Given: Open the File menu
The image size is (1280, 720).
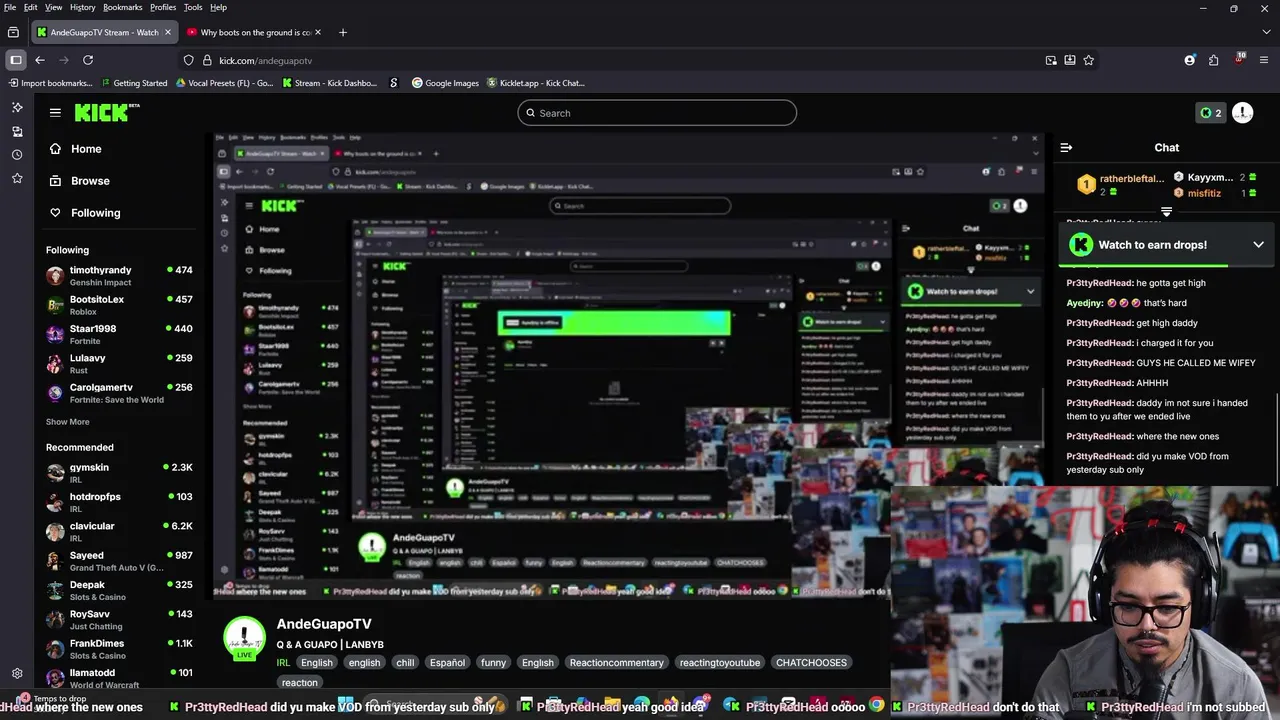Looking at the screenshot, I should 10,7.
